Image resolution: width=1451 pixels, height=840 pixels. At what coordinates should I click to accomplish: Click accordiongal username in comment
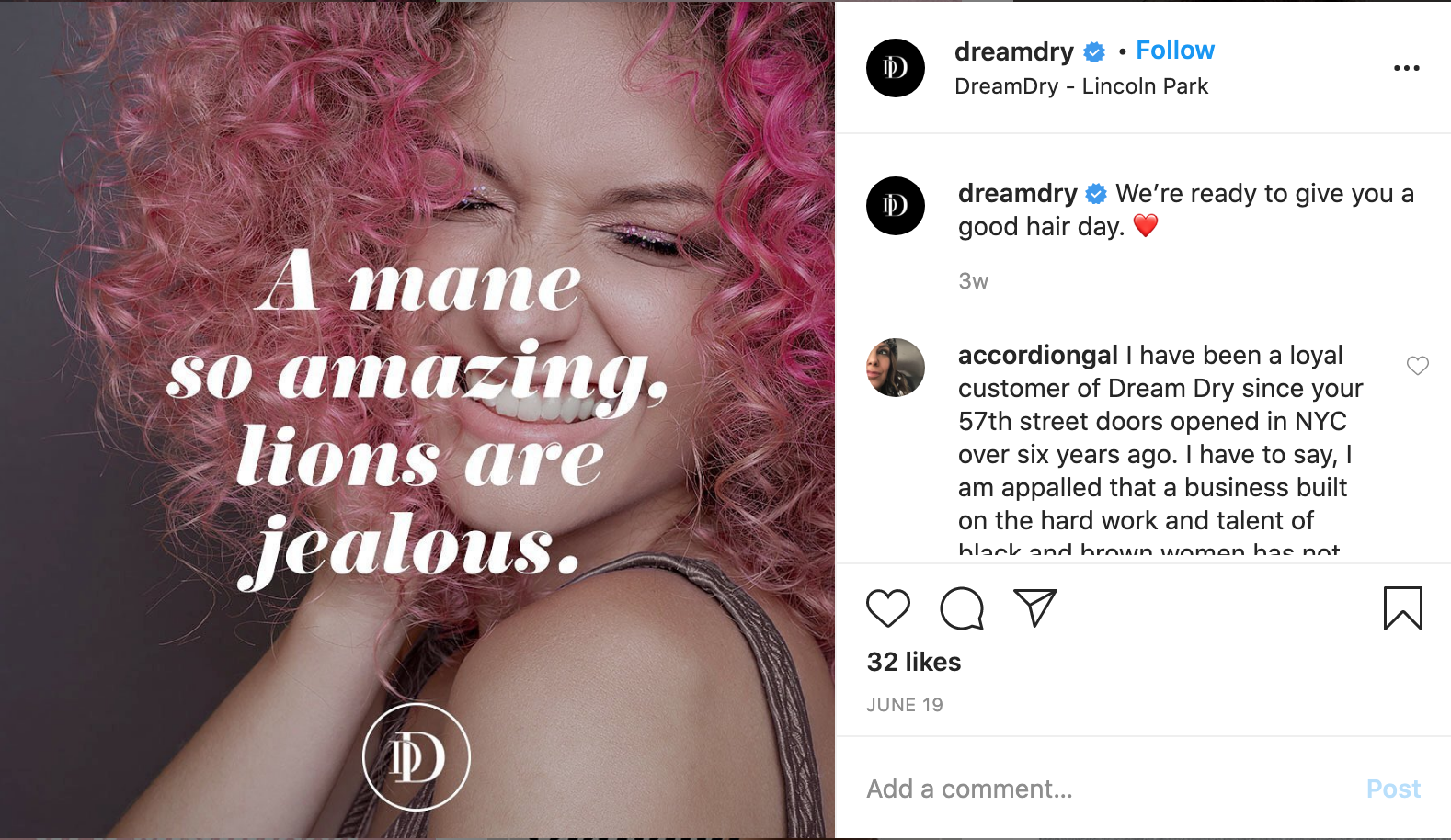click(x=1037, y=356)
